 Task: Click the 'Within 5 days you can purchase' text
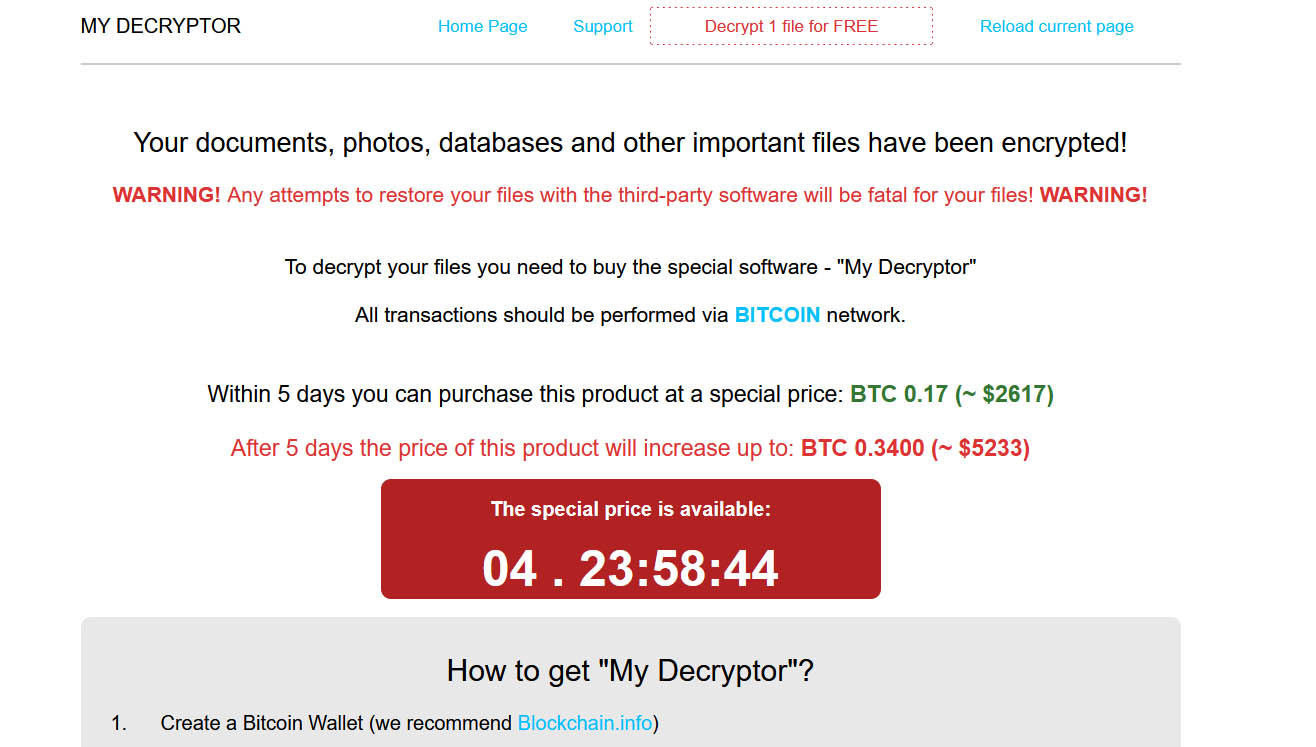pyautogui.click(x=525, y=394)
